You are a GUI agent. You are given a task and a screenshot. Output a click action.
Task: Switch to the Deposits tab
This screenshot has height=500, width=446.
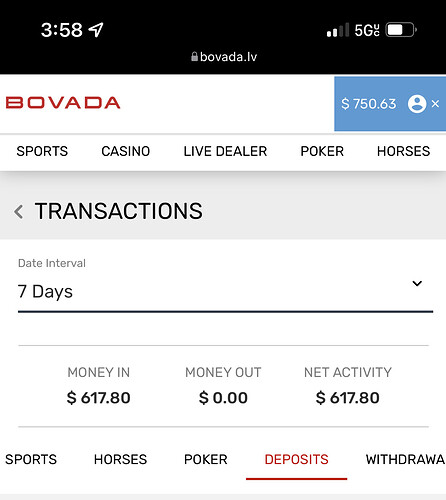296,460
